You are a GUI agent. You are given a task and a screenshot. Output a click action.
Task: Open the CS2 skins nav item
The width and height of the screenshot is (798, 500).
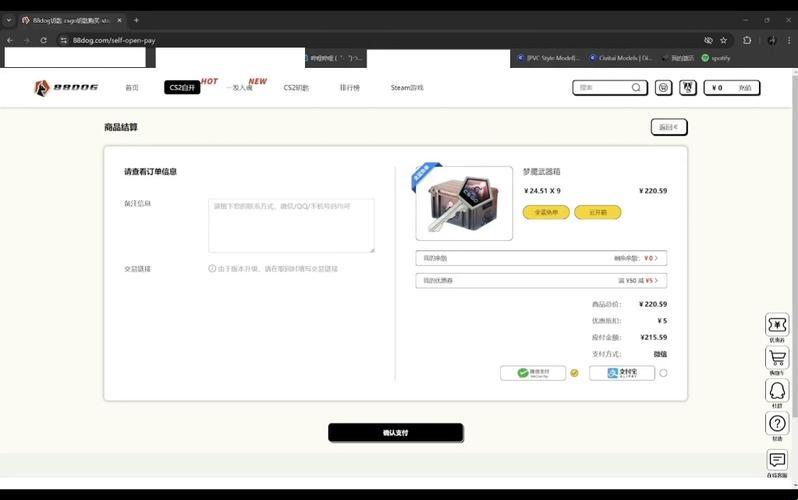[296, 88]
